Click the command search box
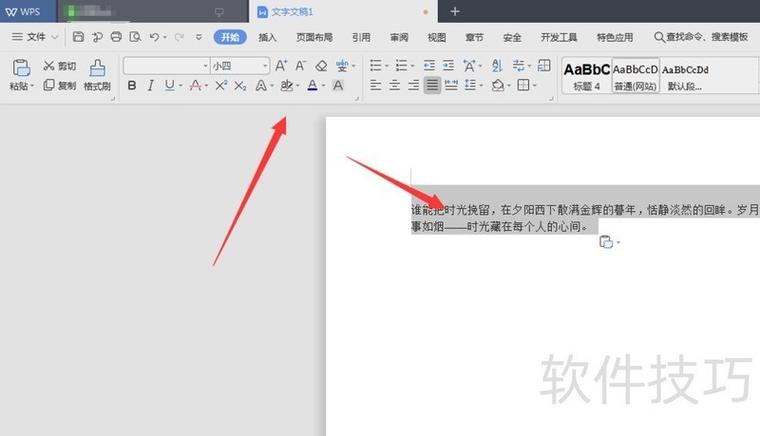Image resolution: width=760 pixels, height=436 pixels. [701, 37]
